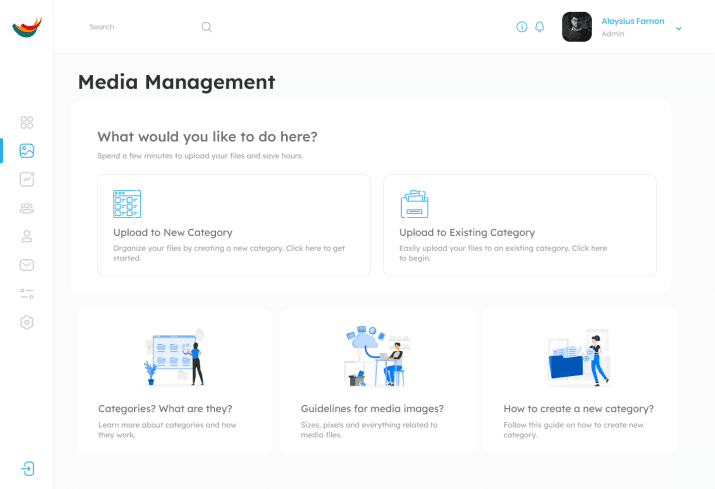Click the categories board illustration
715x489 pixels.
coord(175,357)
